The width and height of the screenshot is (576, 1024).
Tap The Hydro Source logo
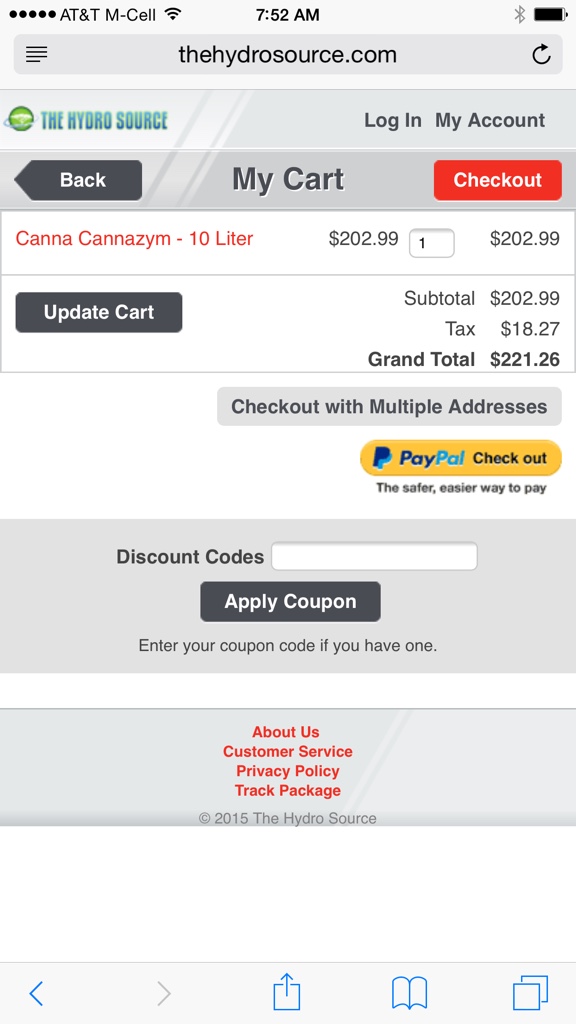(86, 120)
